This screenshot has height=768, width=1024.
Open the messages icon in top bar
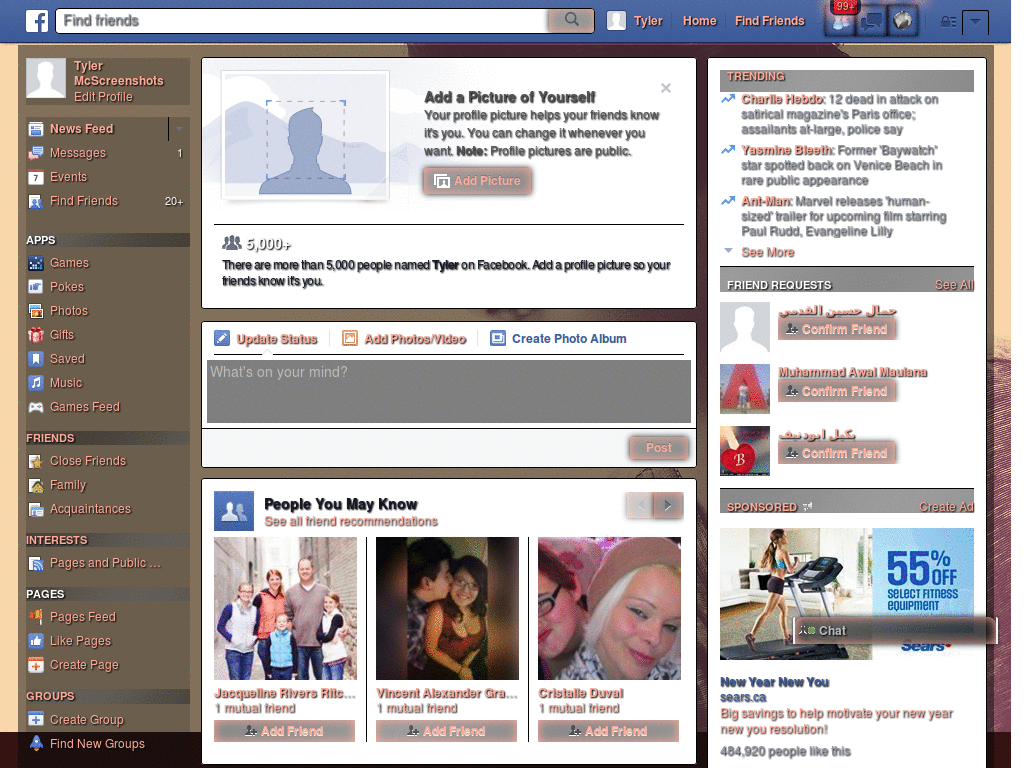tap(871, 22)
